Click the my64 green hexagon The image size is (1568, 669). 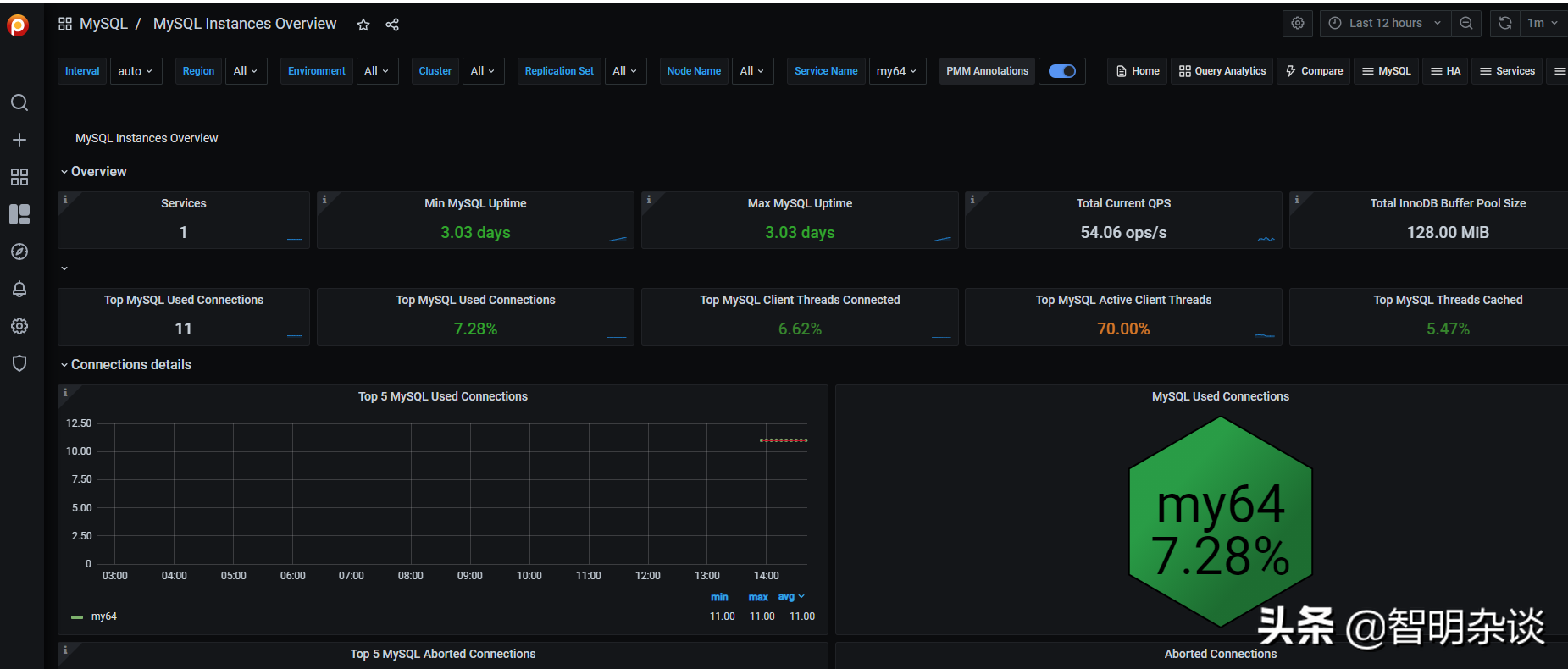pyautogui.click(x=1221, y=521)
